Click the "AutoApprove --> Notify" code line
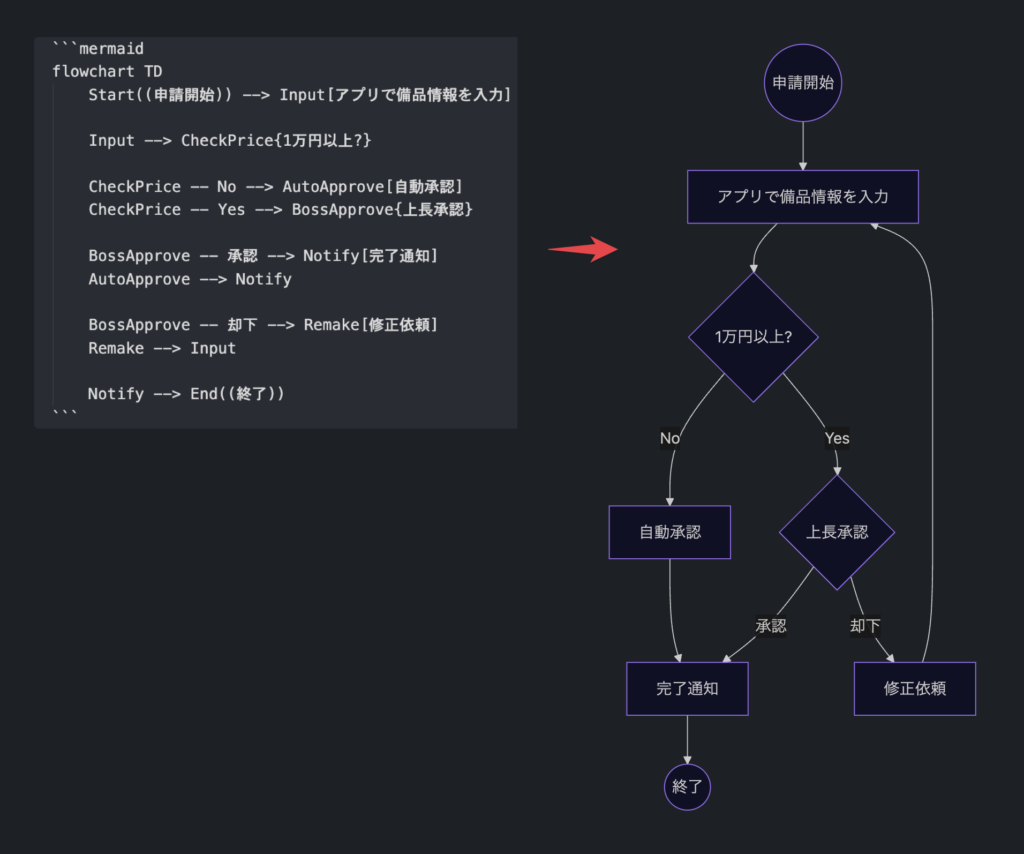Image resolution: width=1024 pixels, height=854 pixels. [190, 279]
